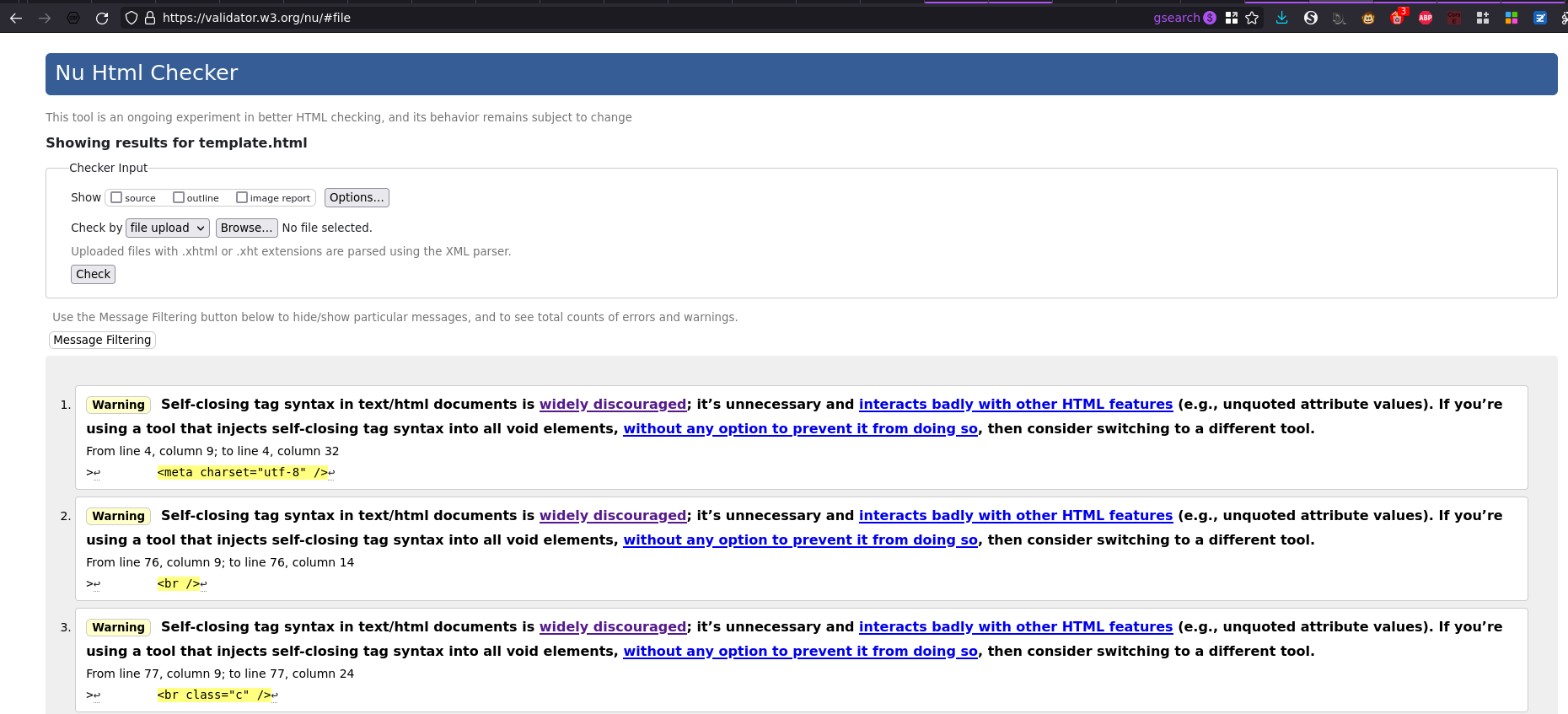Click the browser back arrow
This screenshot has width=1568, height=714.
tap(16, 18)
